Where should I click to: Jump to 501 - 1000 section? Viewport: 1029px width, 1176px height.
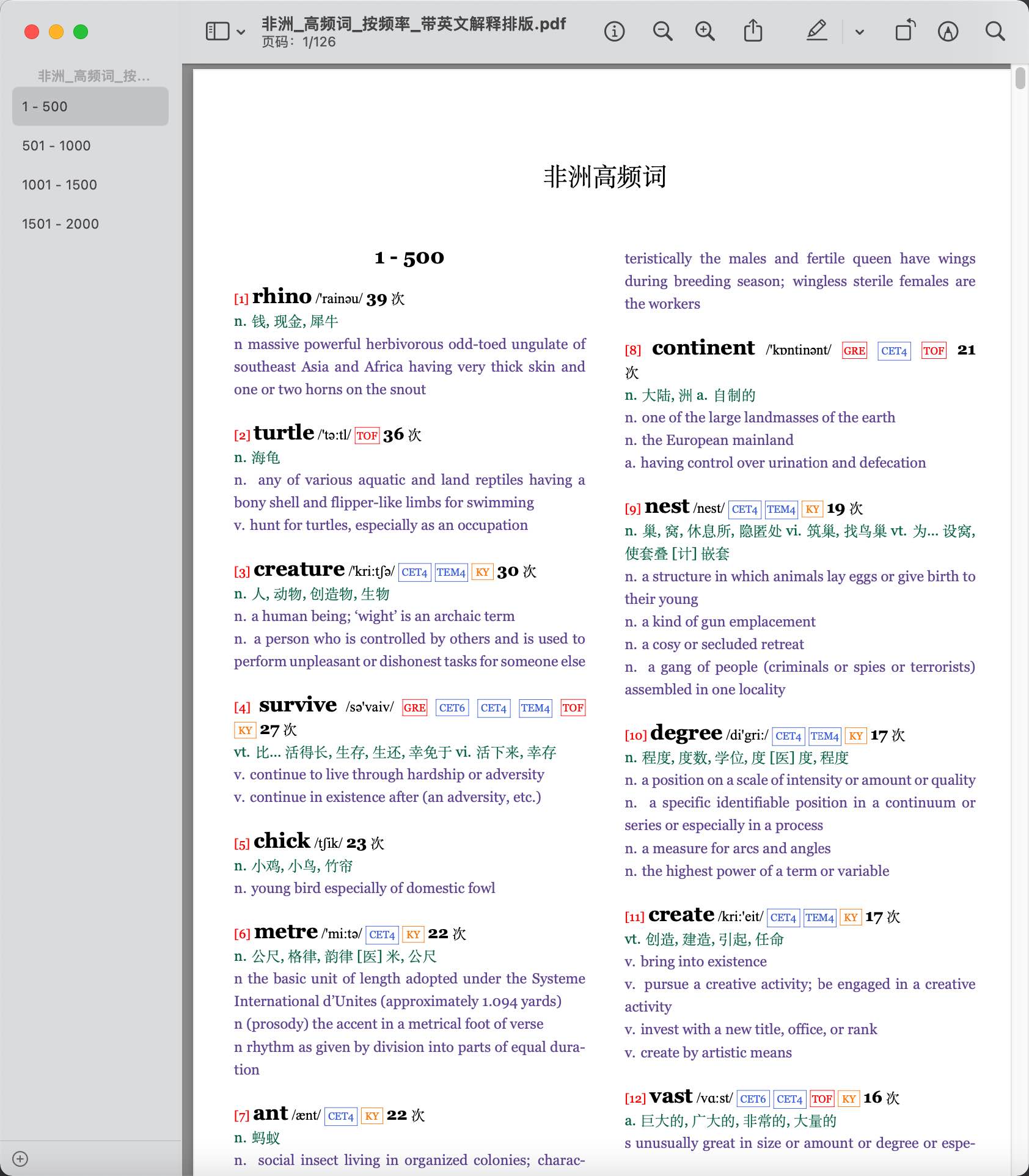point(90,145)
